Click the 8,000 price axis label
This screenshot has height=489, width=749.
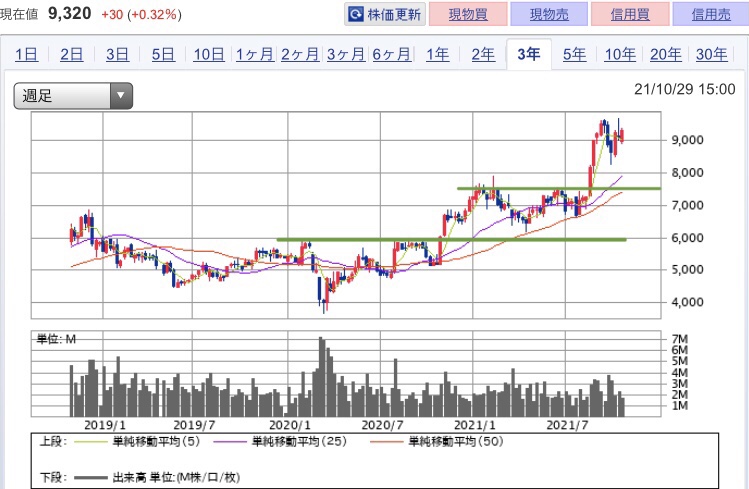(x=687, y=172)
